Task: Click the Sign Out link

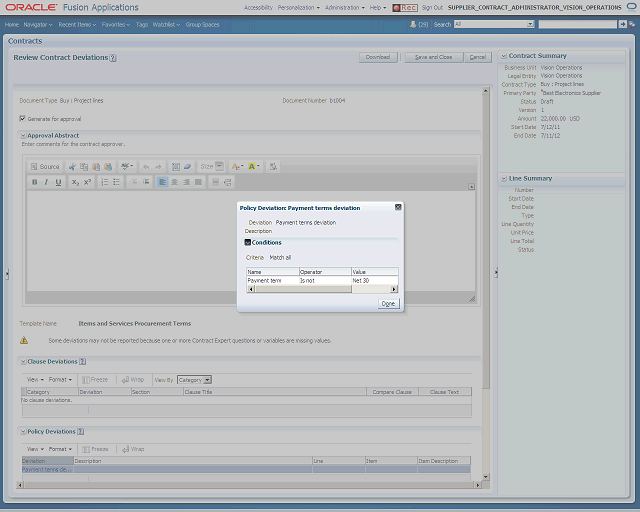Action: pos(432,7)
